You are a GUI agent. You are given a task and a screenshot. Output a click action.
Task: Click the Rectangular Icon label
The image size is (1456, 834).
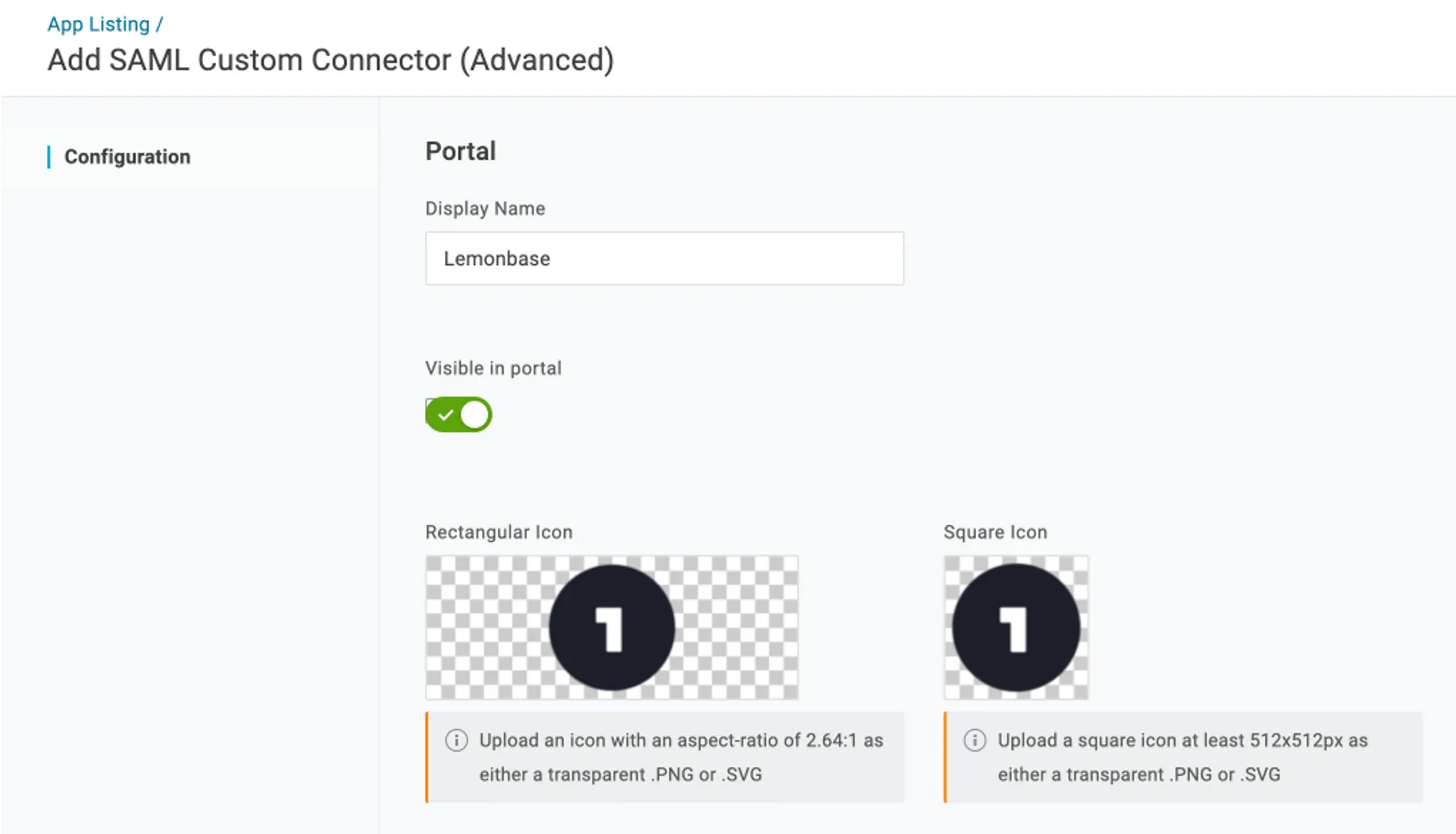tap(499, 532)
